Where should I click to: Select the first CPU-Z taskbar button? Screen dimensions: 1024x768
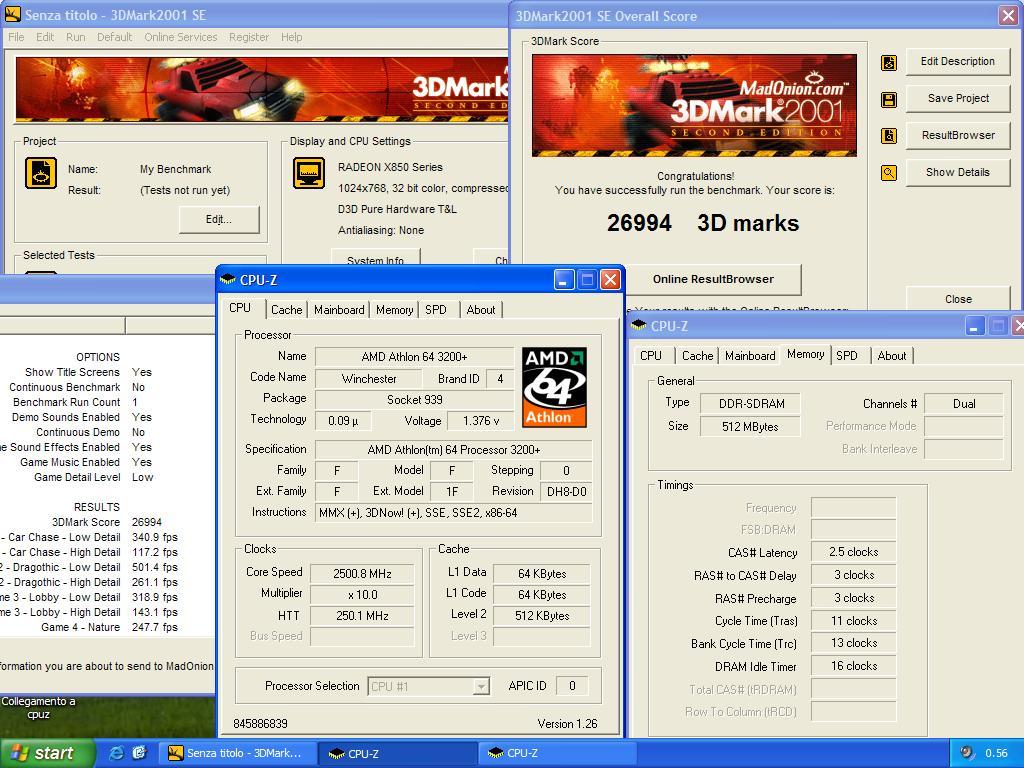[398, 753]
